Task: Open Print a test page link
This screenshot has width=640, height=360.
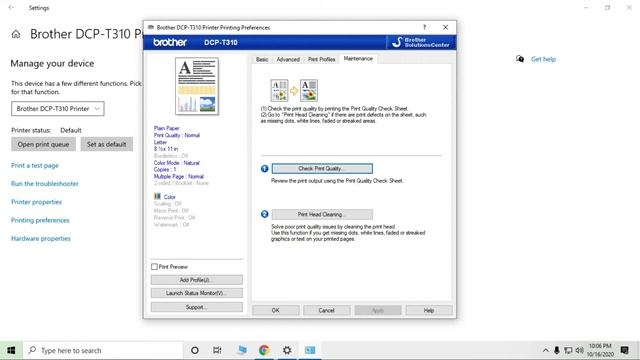Action: click(x=35, y=165)
